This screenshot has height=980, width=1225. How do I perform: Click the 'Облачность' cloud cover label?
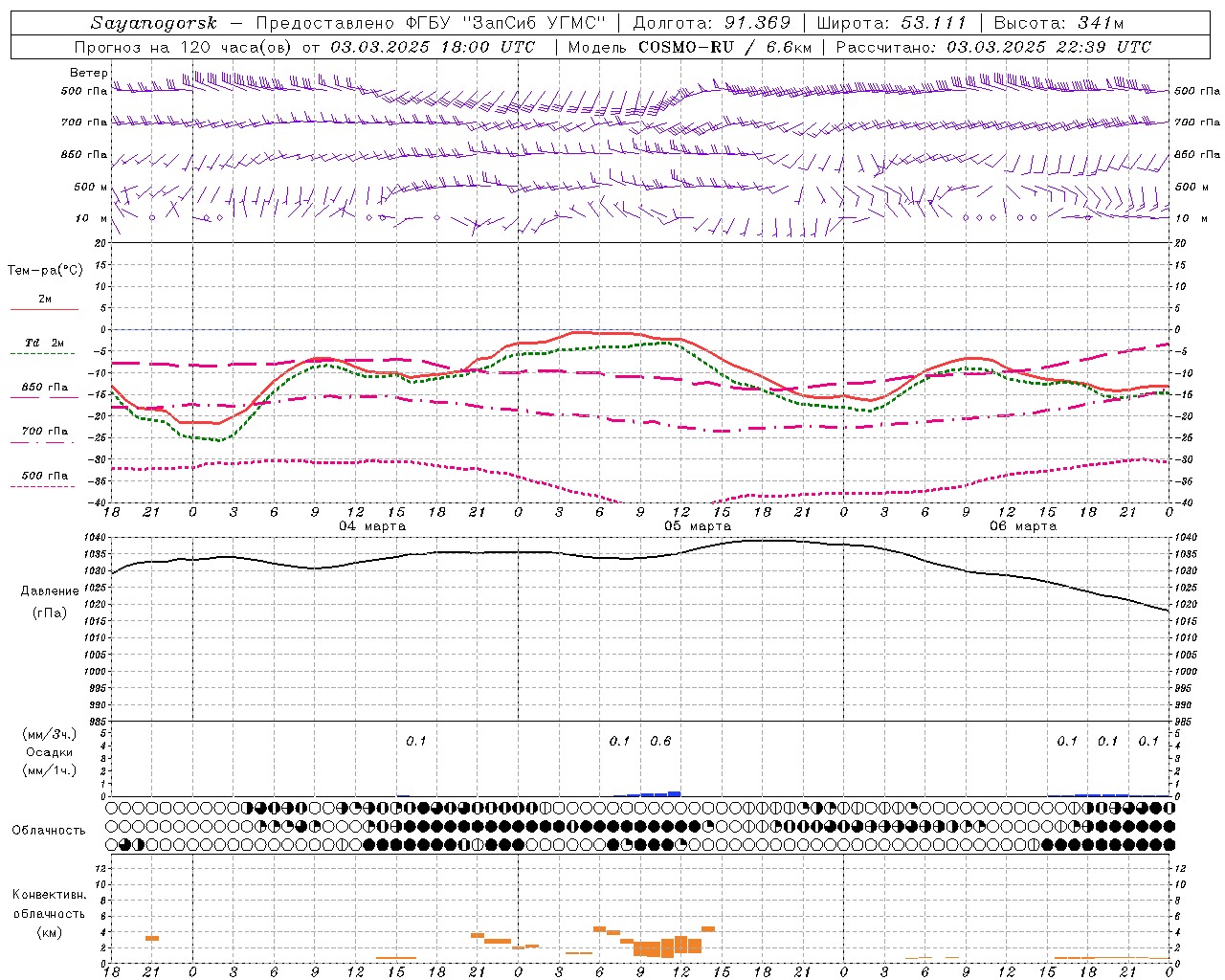click(49, 831)
